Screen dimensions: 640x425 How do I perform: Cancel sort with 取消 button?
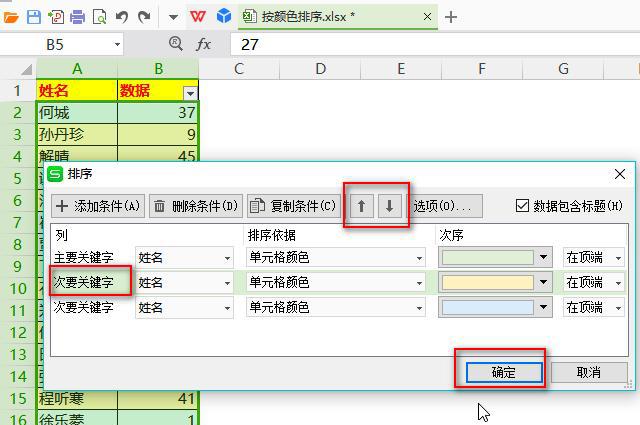tap(589, 372)
